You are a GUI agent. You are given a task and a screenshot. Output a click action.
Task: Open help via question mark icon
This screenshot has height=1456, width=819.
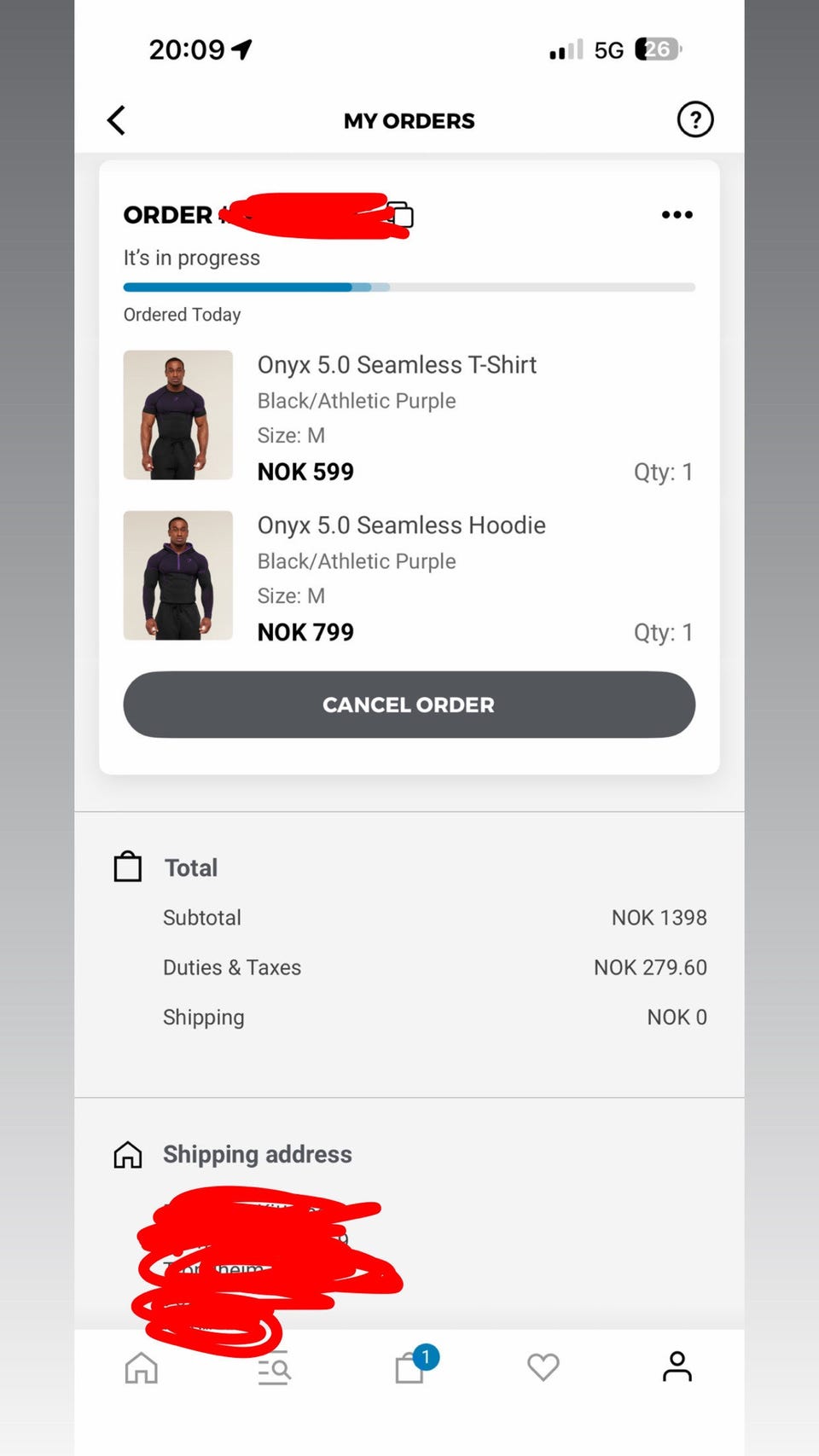[x=694, y=119]
